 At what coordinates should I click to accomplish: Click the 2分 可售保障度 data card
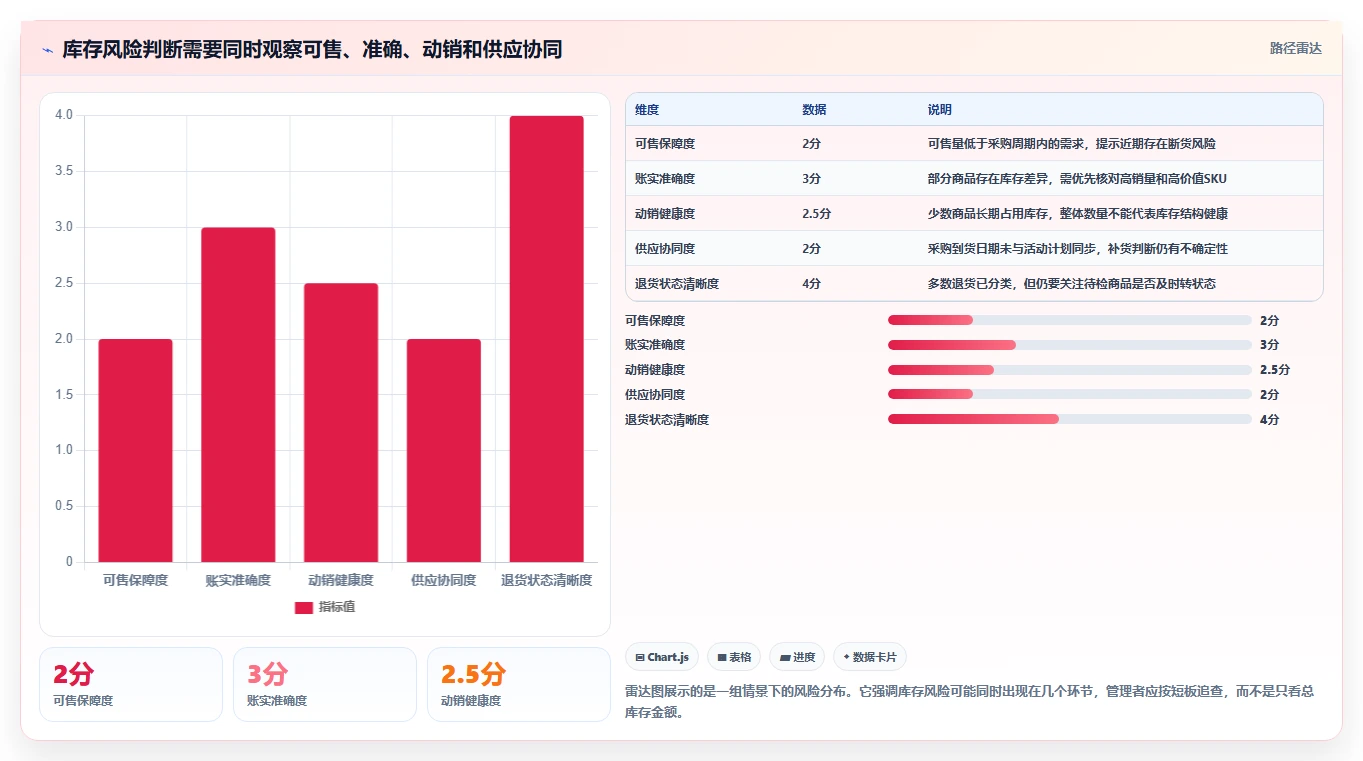[131, 684]
